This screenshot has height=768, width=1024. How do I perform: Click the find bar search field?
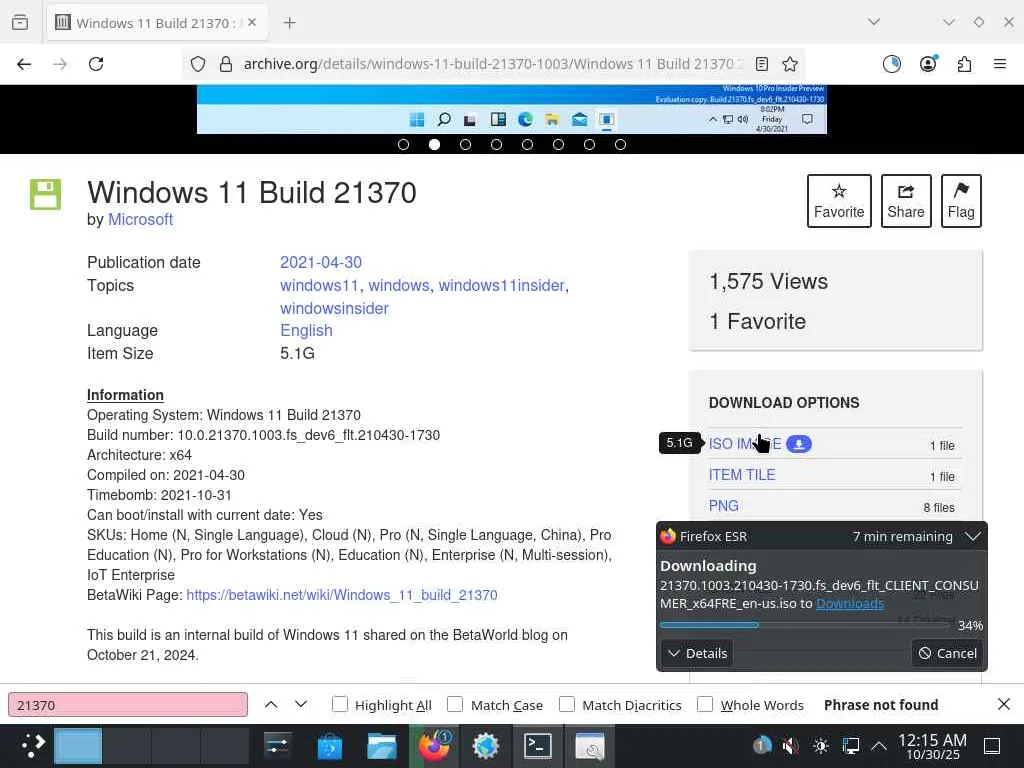128,705
